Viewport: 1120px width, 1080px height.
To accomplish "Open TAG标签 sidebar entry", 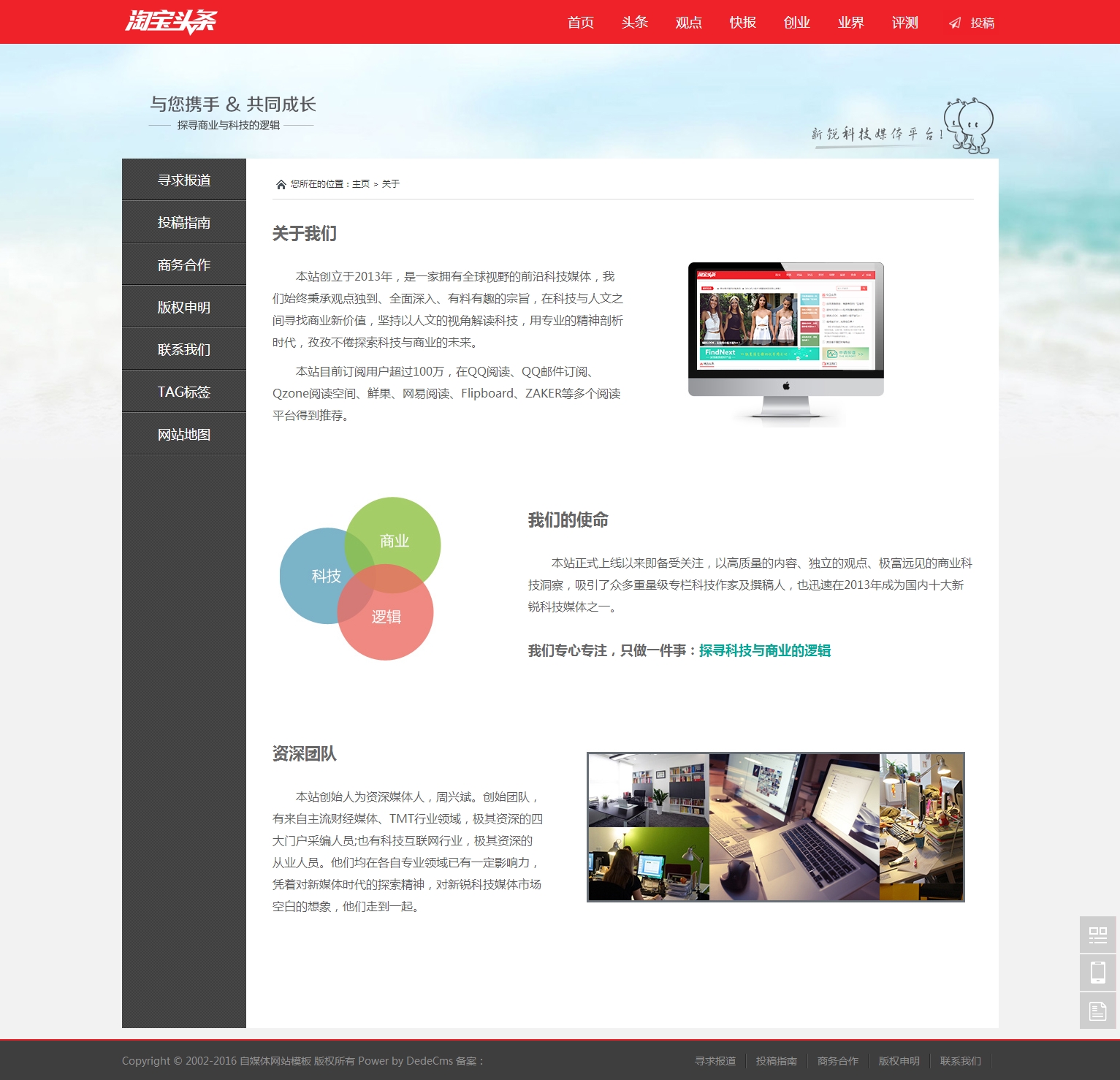I will (x=184, y=392).
